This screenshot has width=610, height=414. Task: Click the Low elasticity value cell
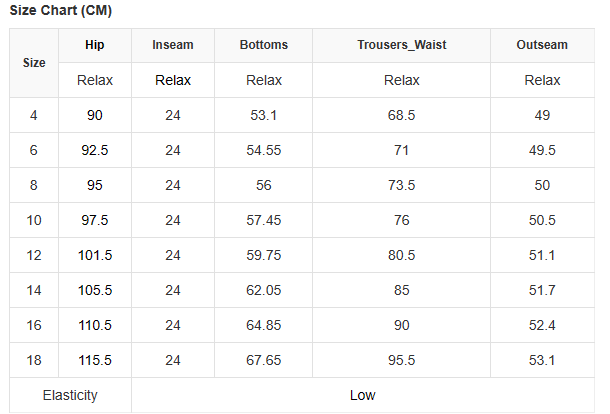(x=362, y=395)
